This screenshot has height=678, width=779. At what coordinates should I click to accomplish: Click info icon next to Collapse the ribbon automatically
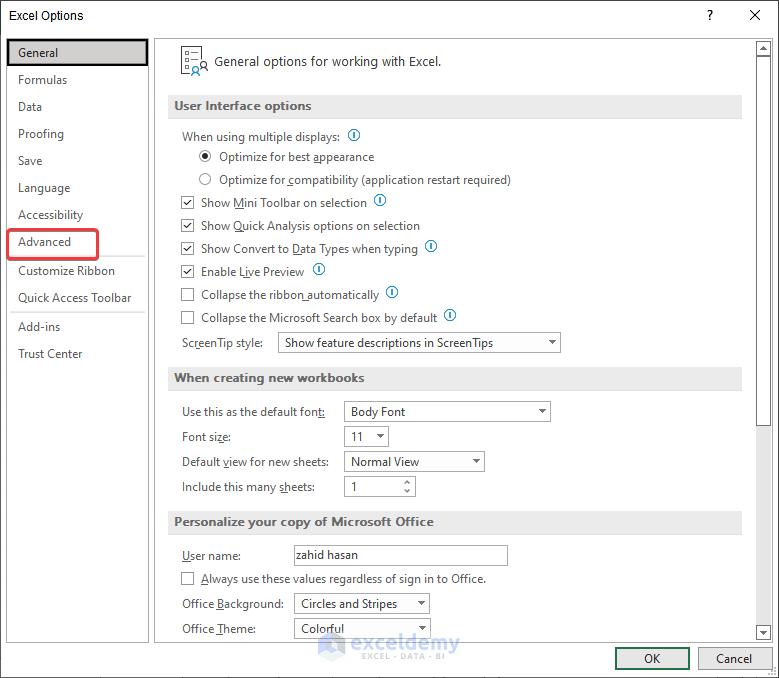click(392, 292)
